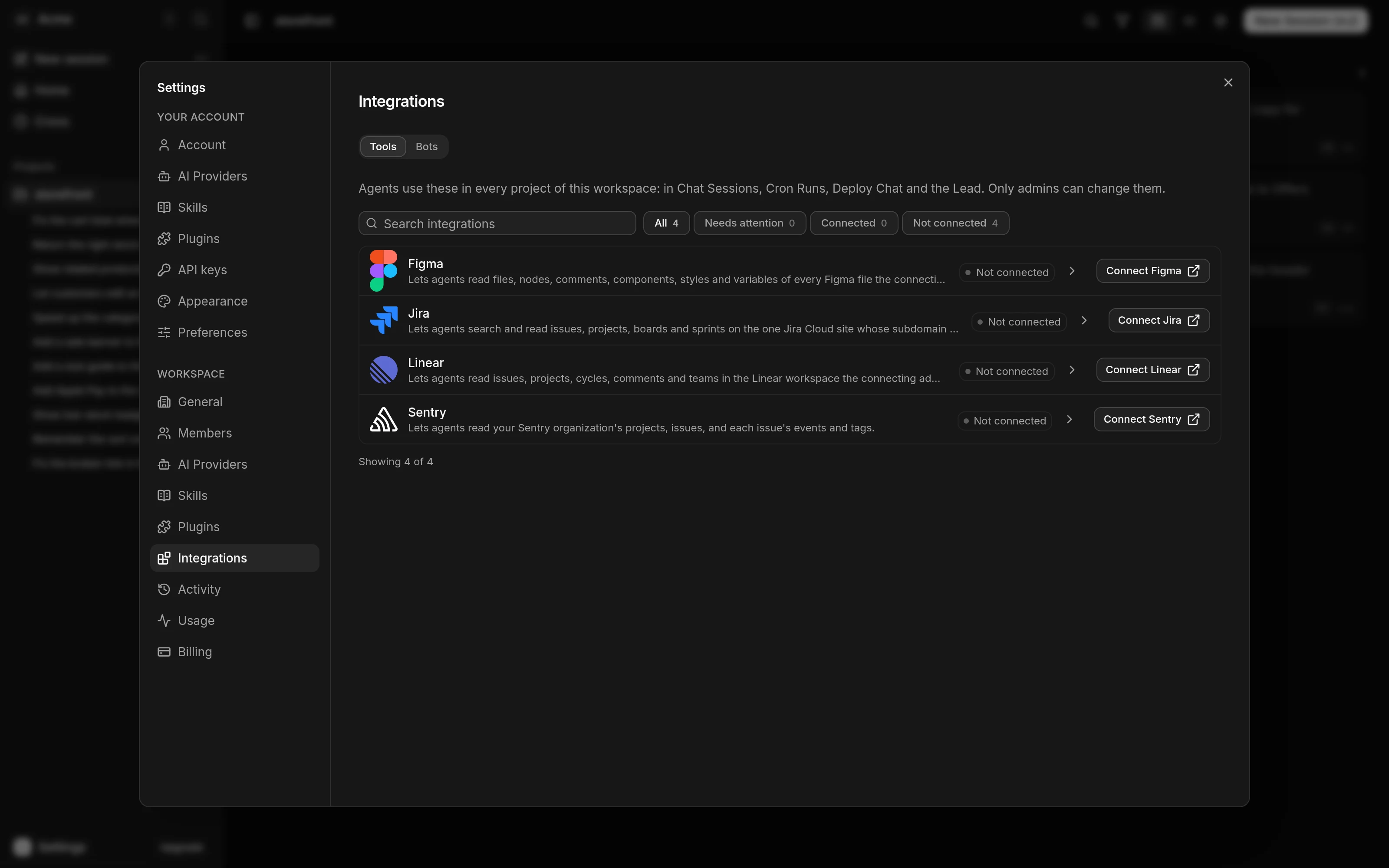The image size is (1389, 868).
Task: Click the Activity history icon
Action: pyautogui.click(x=164, y=589)
